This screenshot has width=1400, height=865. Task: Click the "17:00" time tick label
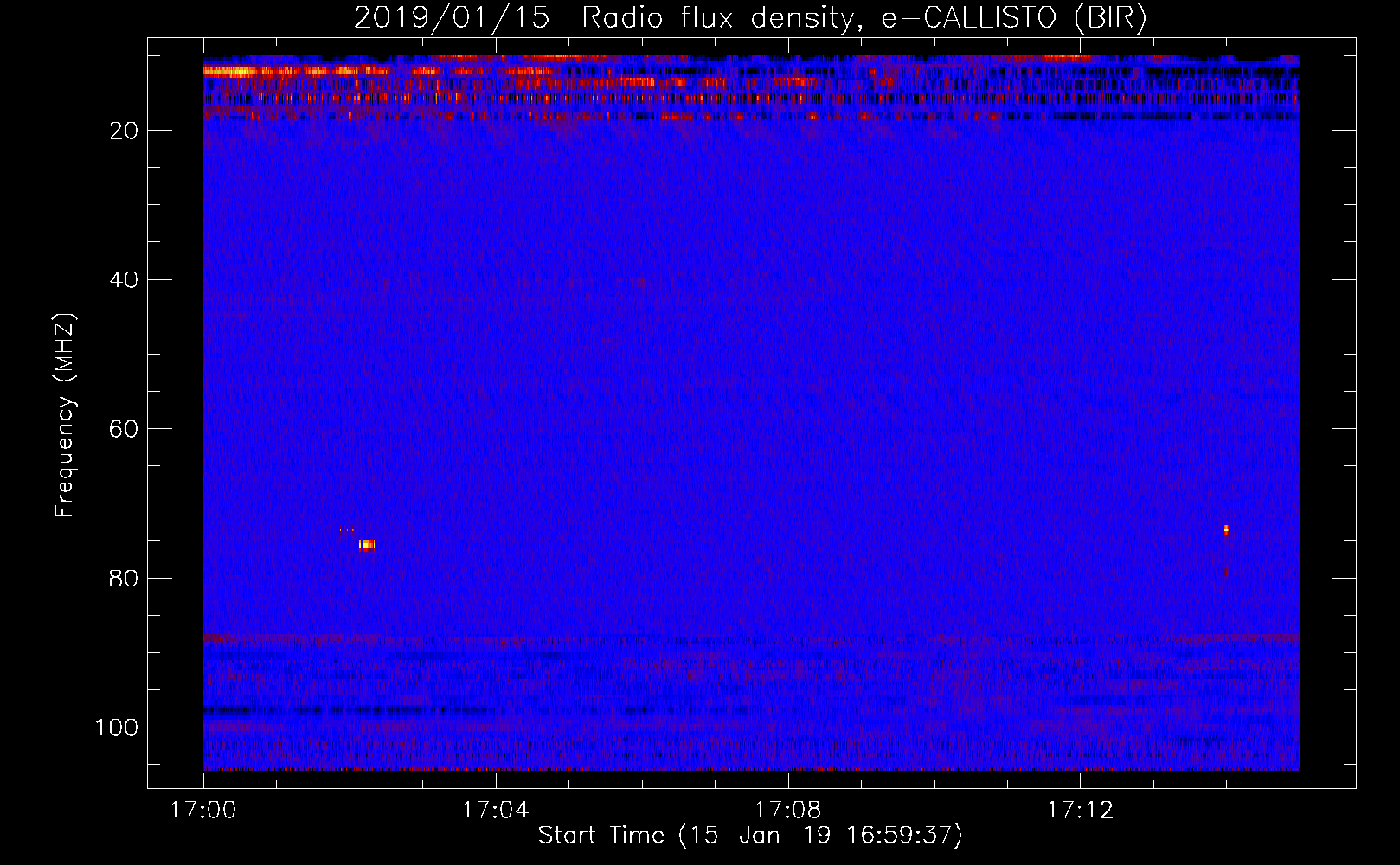click(203, 811)
